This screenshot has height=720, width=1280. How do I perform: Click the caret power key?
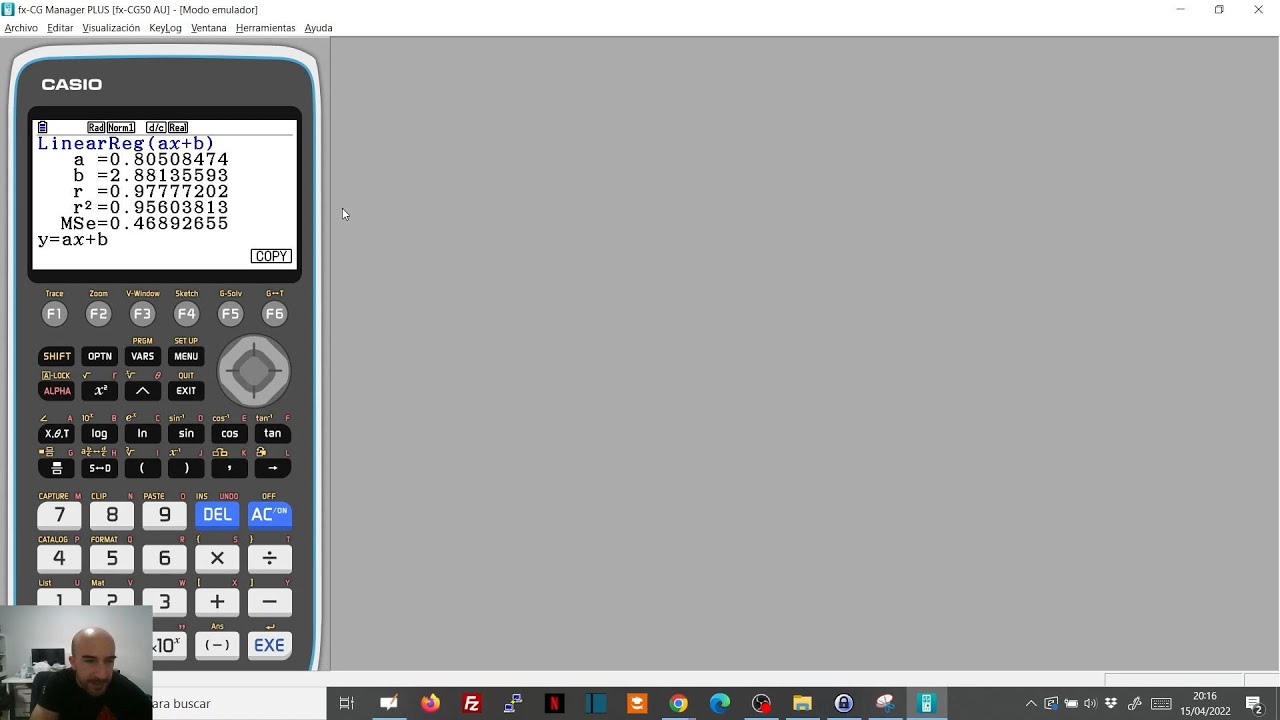click(x=143, y=391)
